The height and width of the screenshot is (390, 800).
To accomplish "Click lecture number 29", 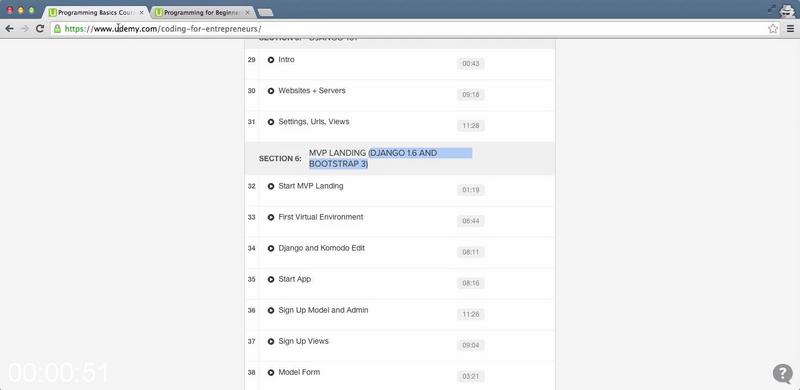I will coord(252,60).
